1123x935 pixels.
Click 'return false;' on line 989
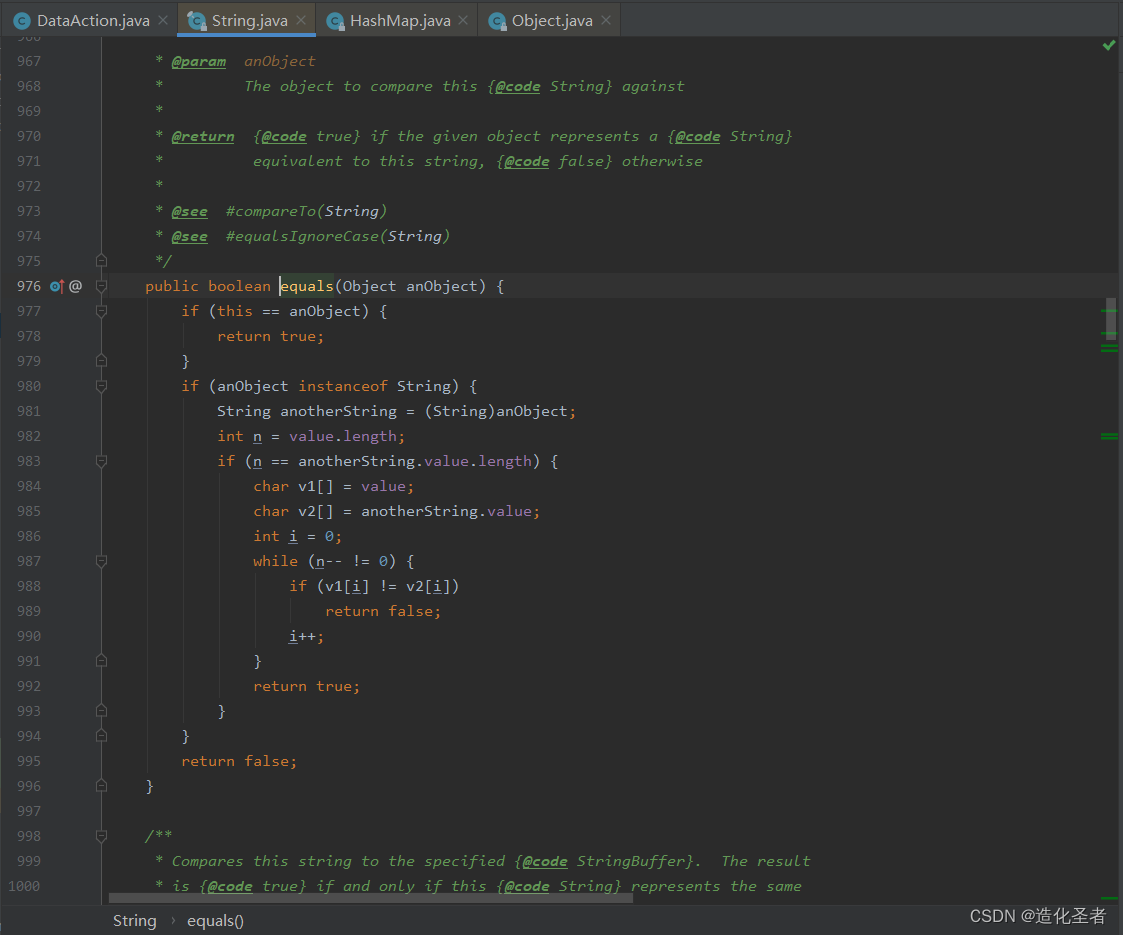coord(383,611)
